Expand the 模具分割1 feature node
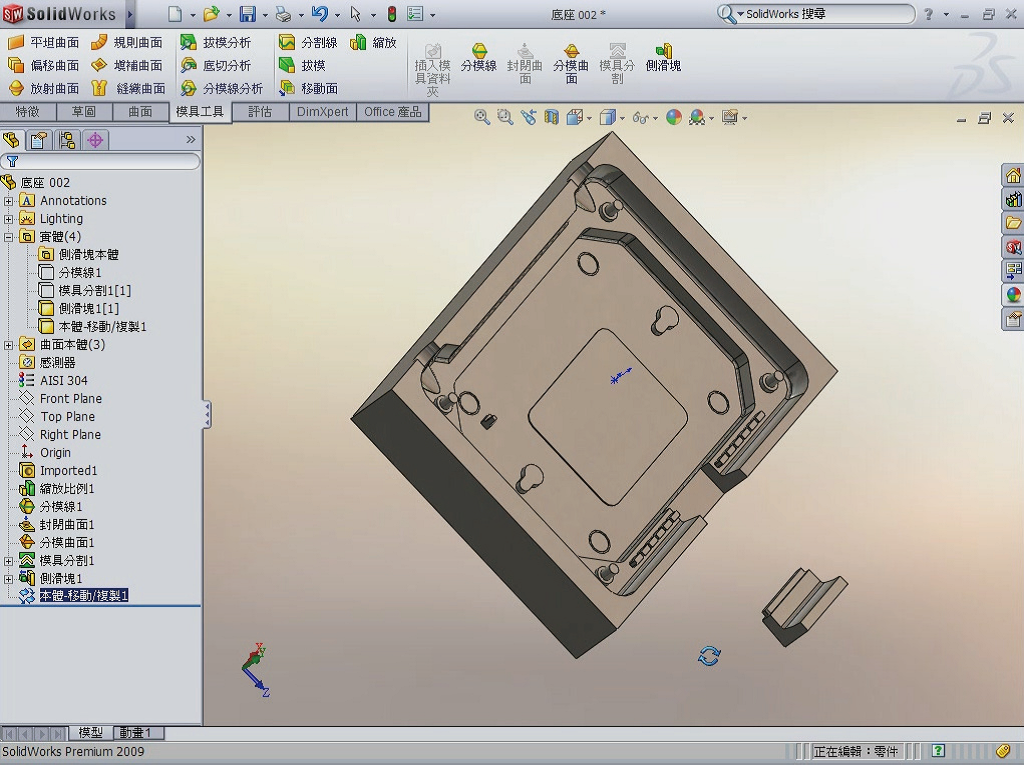This screenshot has height=765, width=1024. (8, 561)
